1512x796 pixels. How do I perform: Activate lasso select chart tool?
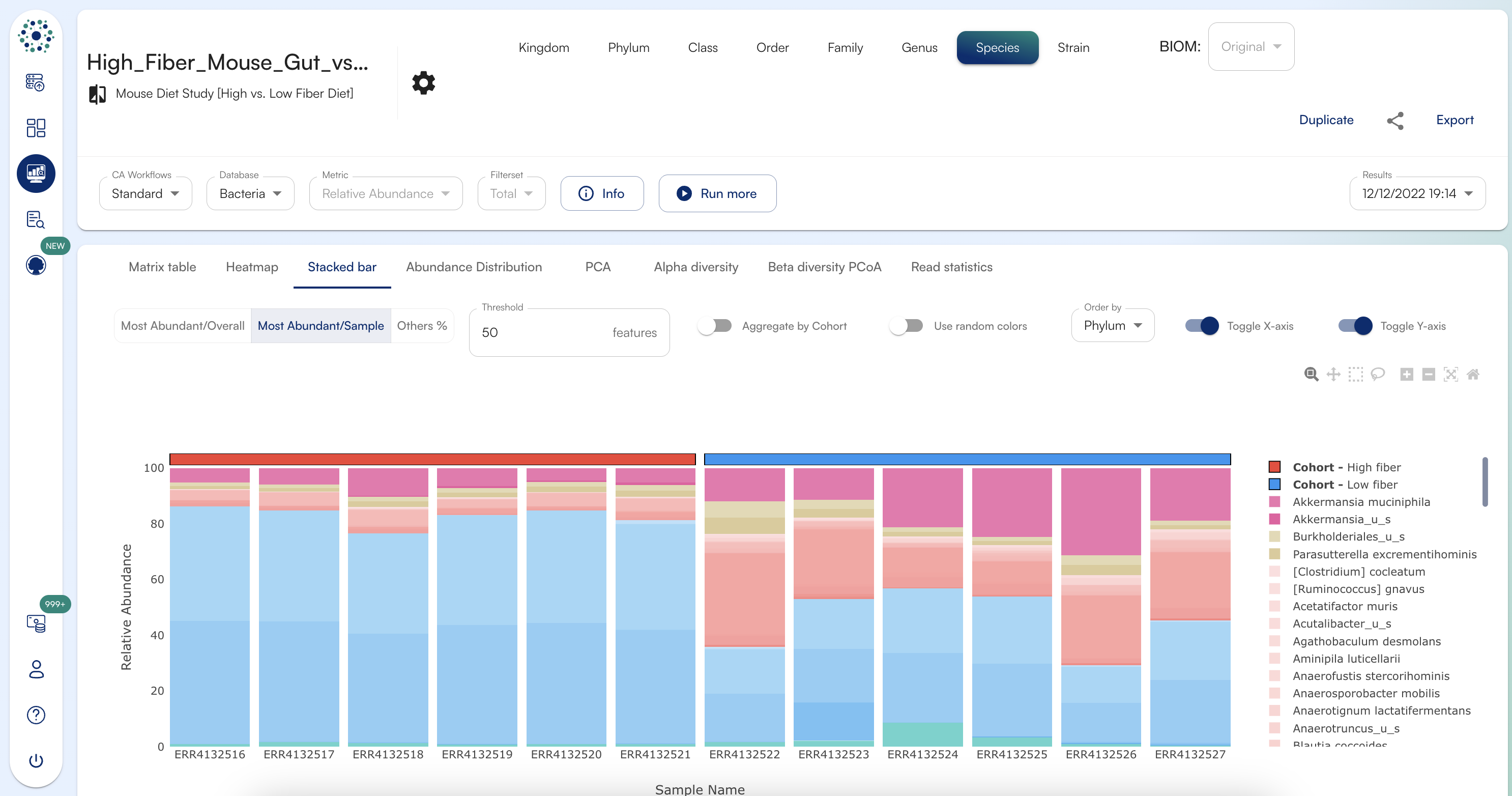pyautogui.click(x=1377, y=374)
